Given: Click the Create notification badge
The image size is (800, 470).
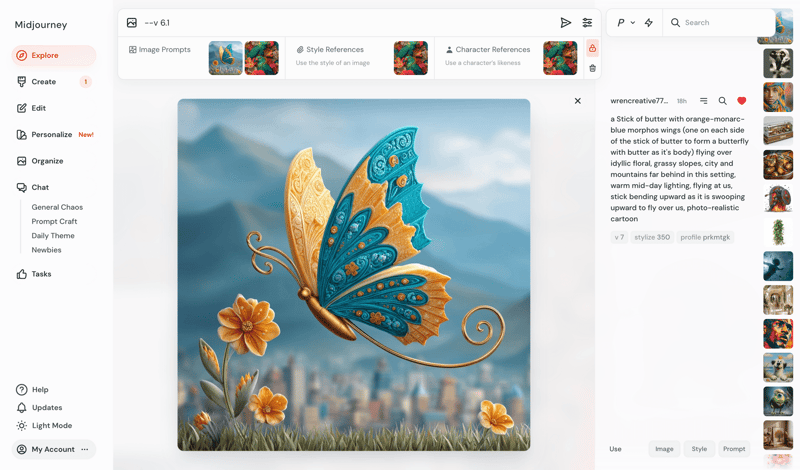Looking at the screenshot, I should click(86, 82).
